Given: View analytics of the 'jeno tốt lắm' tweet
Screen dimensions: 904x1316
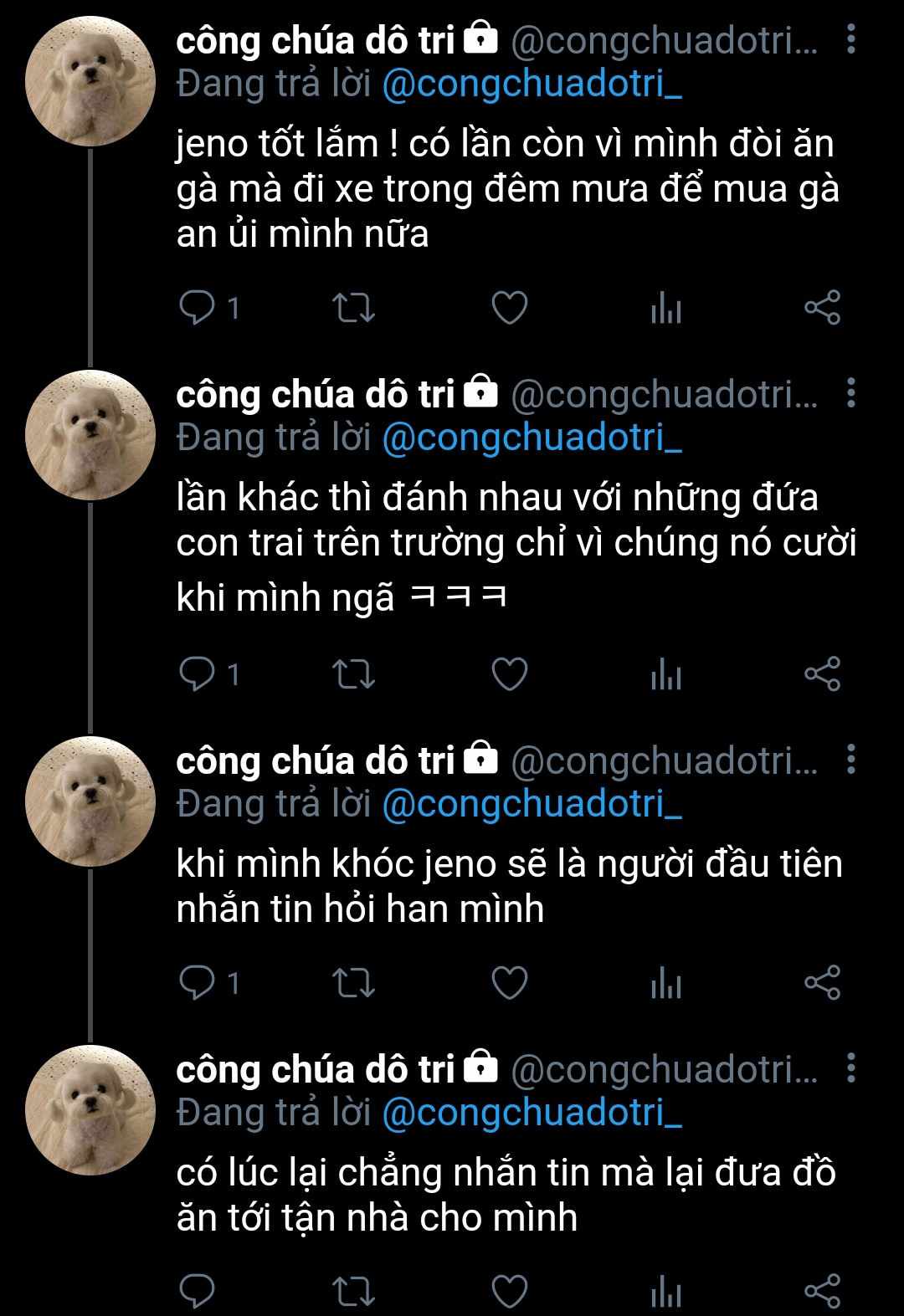Looking at the screenshot, I should (666, 309).
